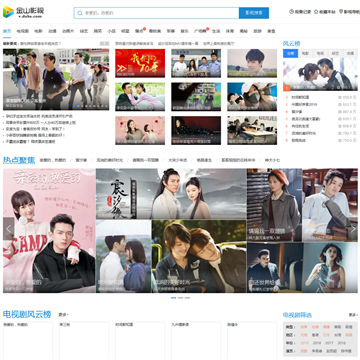Click the star icon to bookmark this site
This screenshot has height=360, width=360.
click(316, 12)
